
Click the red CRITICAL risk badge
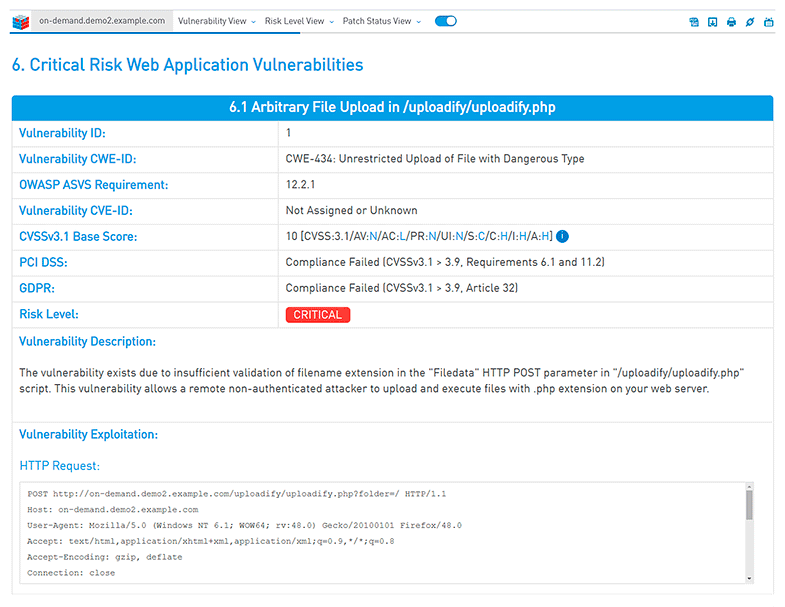click(318, 315)
